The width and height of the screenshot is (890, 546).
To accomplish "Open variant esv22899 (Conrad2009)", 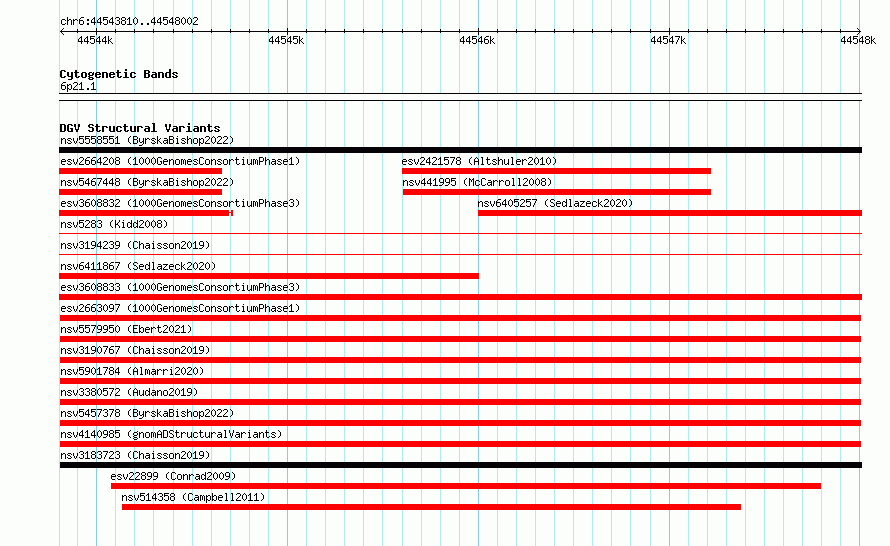I will 173,476.
